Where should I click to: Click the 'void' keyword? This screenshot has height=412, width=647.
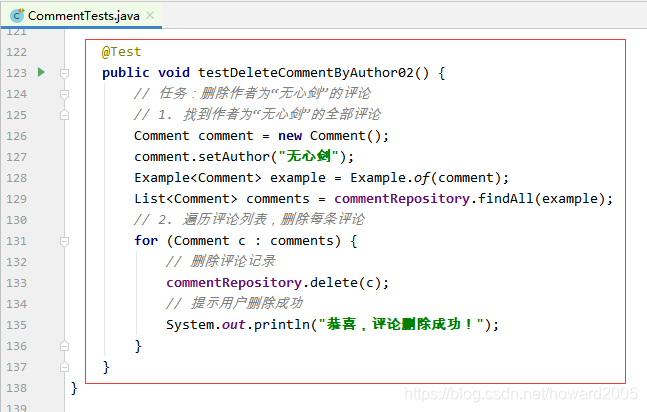[x=174, y=73]
